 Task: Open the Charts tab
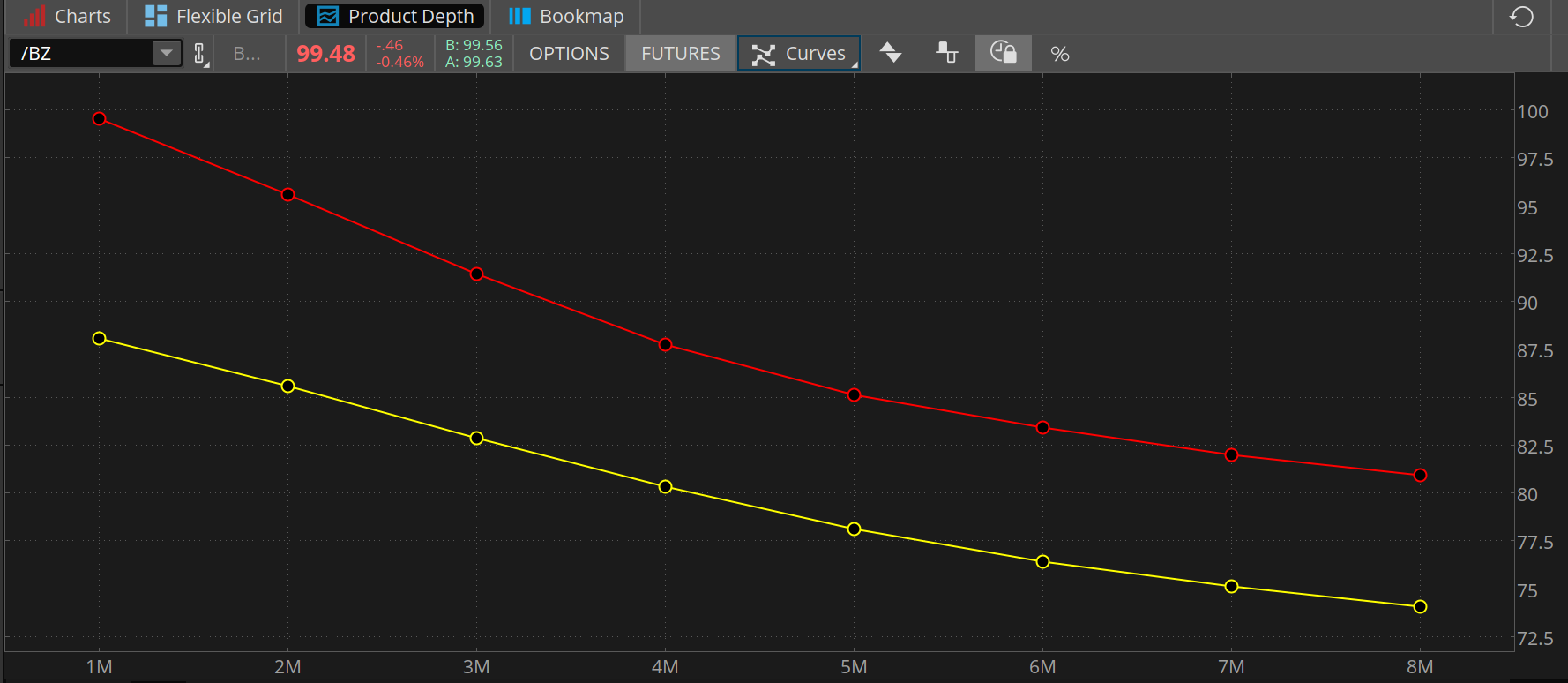68,17
